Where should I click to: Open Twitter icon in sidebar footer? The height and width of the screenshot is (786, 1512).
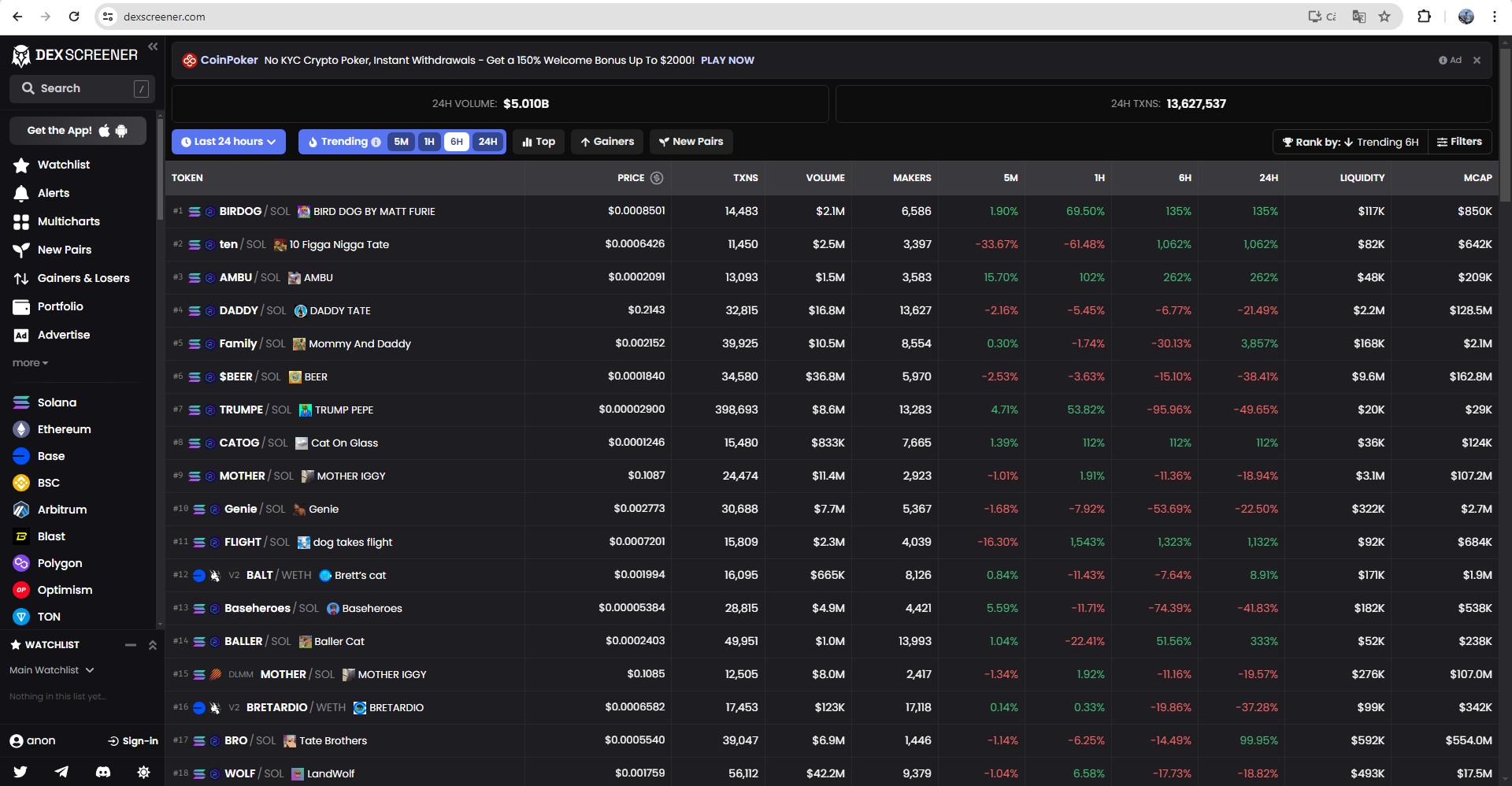20,772
